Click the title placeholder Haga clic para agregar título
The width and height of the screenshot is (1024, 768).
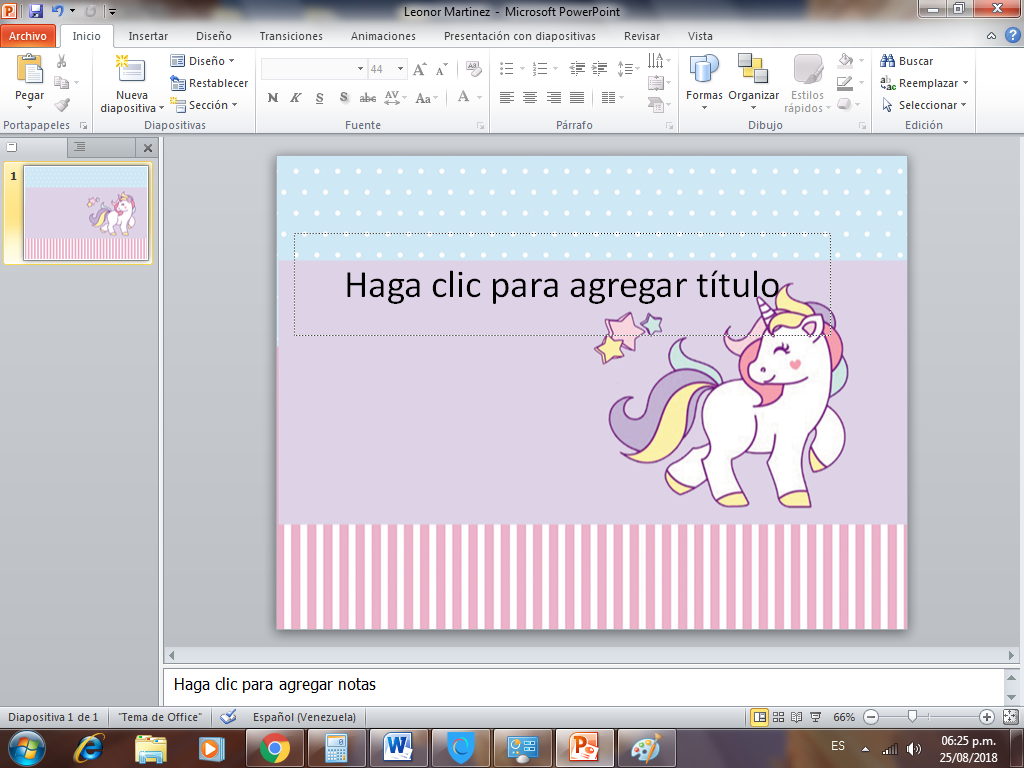(x=562, y=284)
